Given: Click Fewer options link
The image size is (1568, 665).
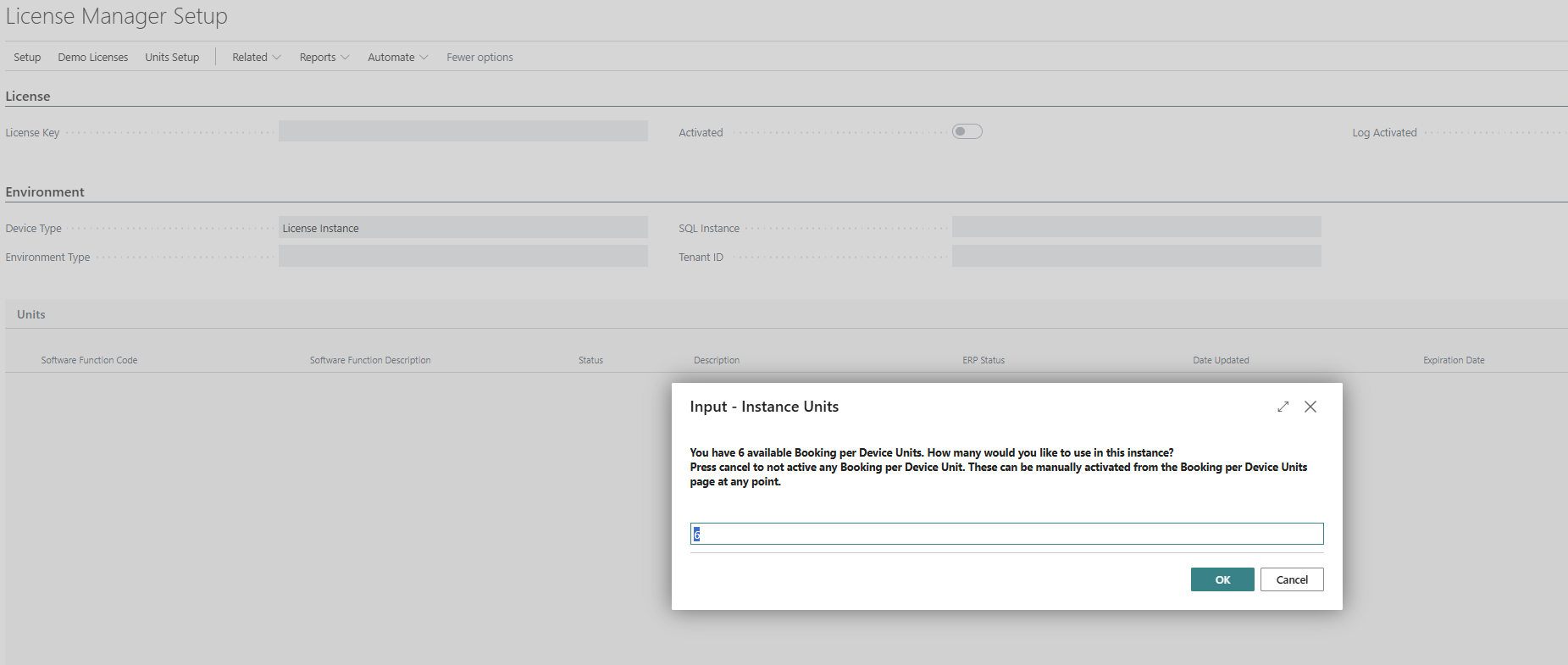Looking at the screenshot, I should 479,57.
